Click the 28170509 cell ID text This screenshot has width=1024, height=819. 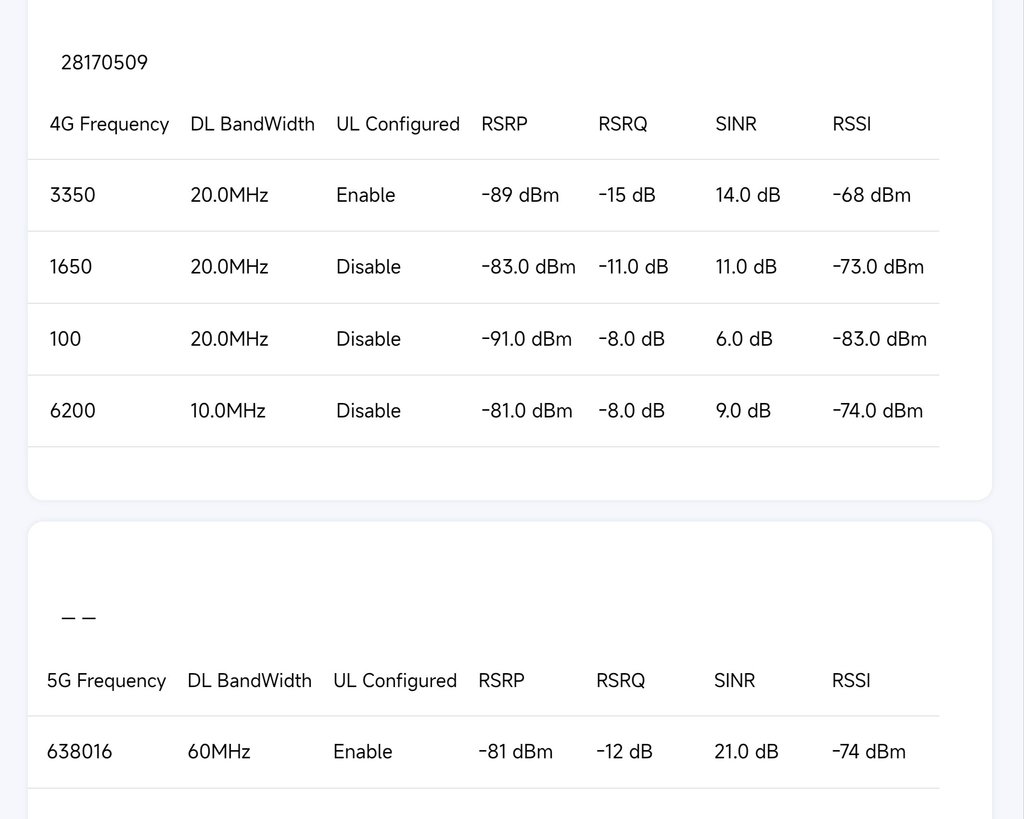104,63
